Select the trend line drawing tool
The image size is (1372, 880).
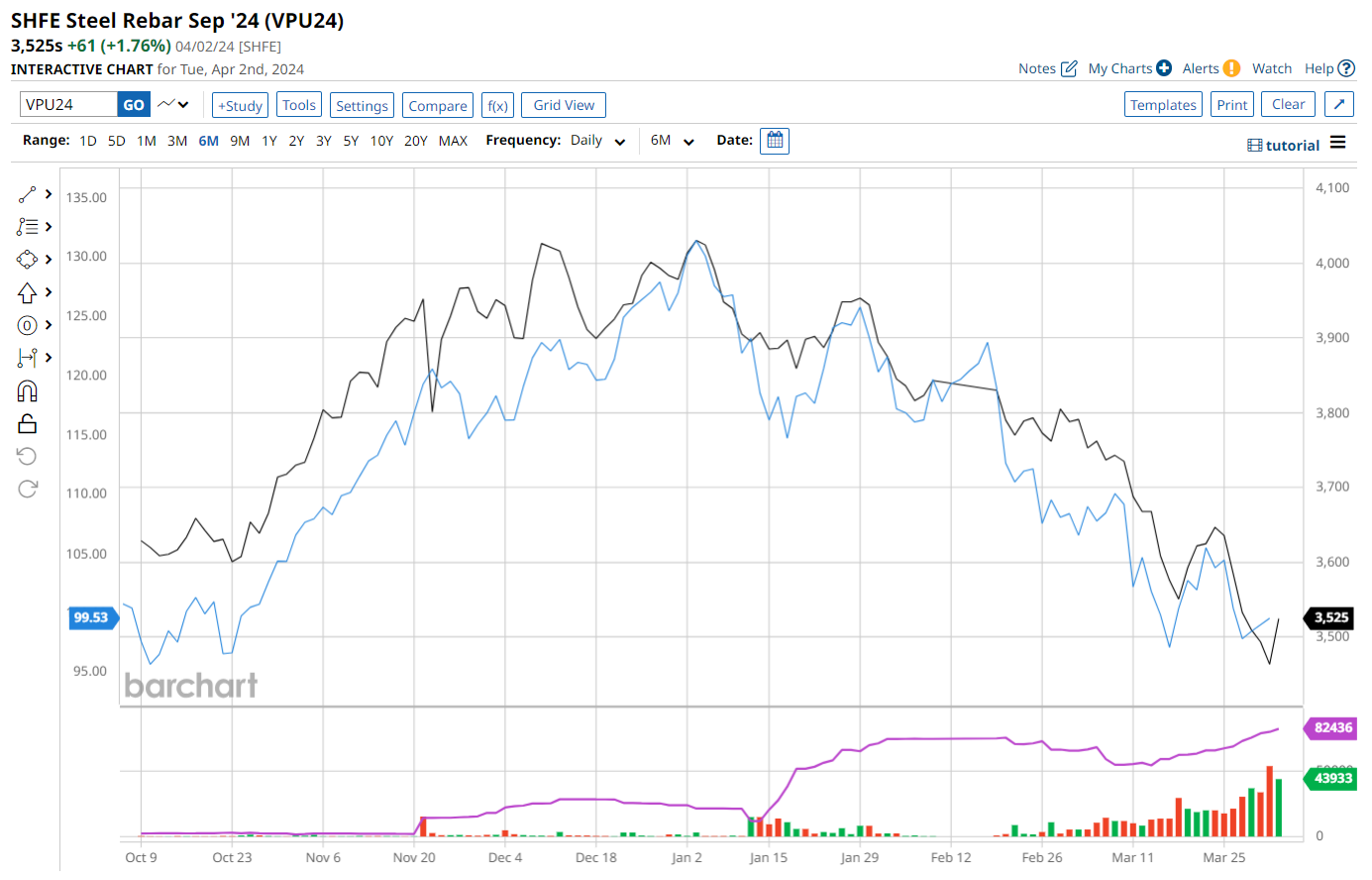[27, 194]
